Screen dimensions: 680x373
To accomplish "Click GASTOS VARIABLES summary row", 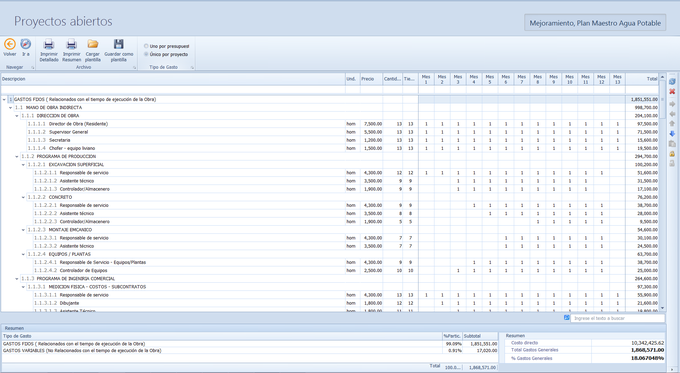I will point(249,350).
